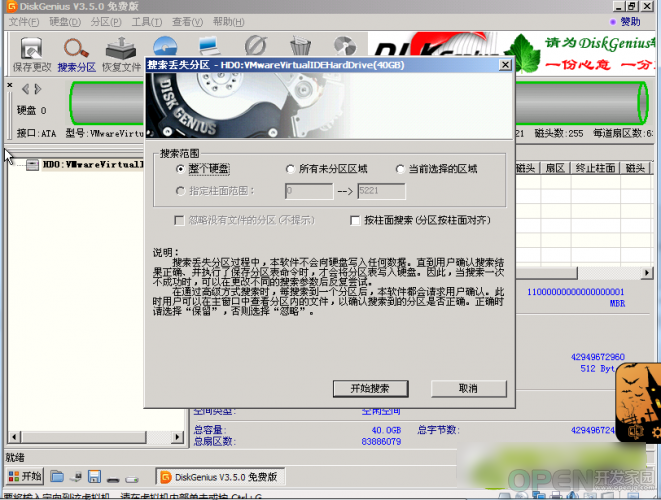Click the laptop-shaped New Partition toolbar icon

[x=210, y=45]
